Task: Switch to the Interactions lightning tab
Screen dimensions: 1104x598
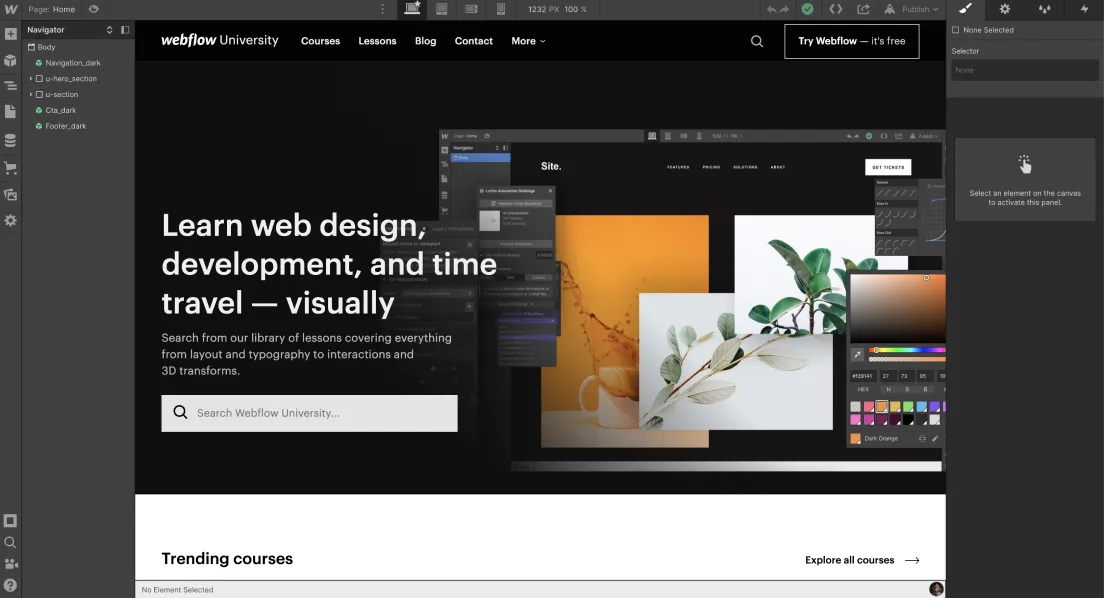Action: coord(1084,9)
